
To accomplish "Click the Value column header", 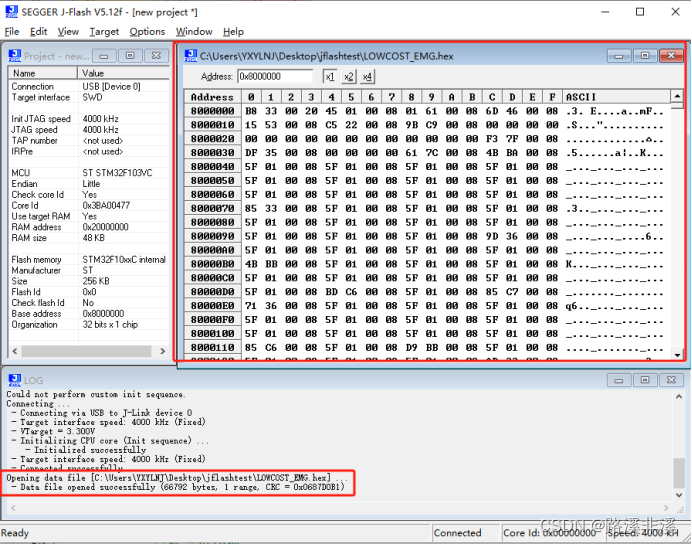I will point(124,73).
